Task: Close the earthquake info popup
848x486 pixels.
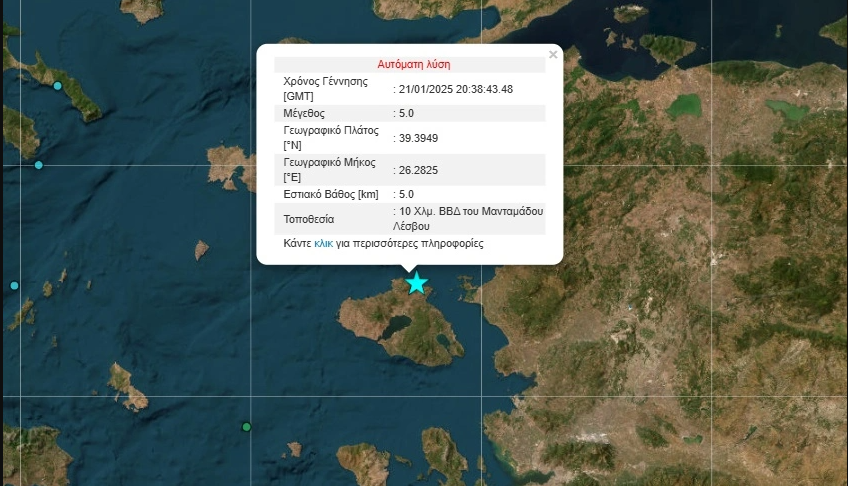Action: pos(552,55)
